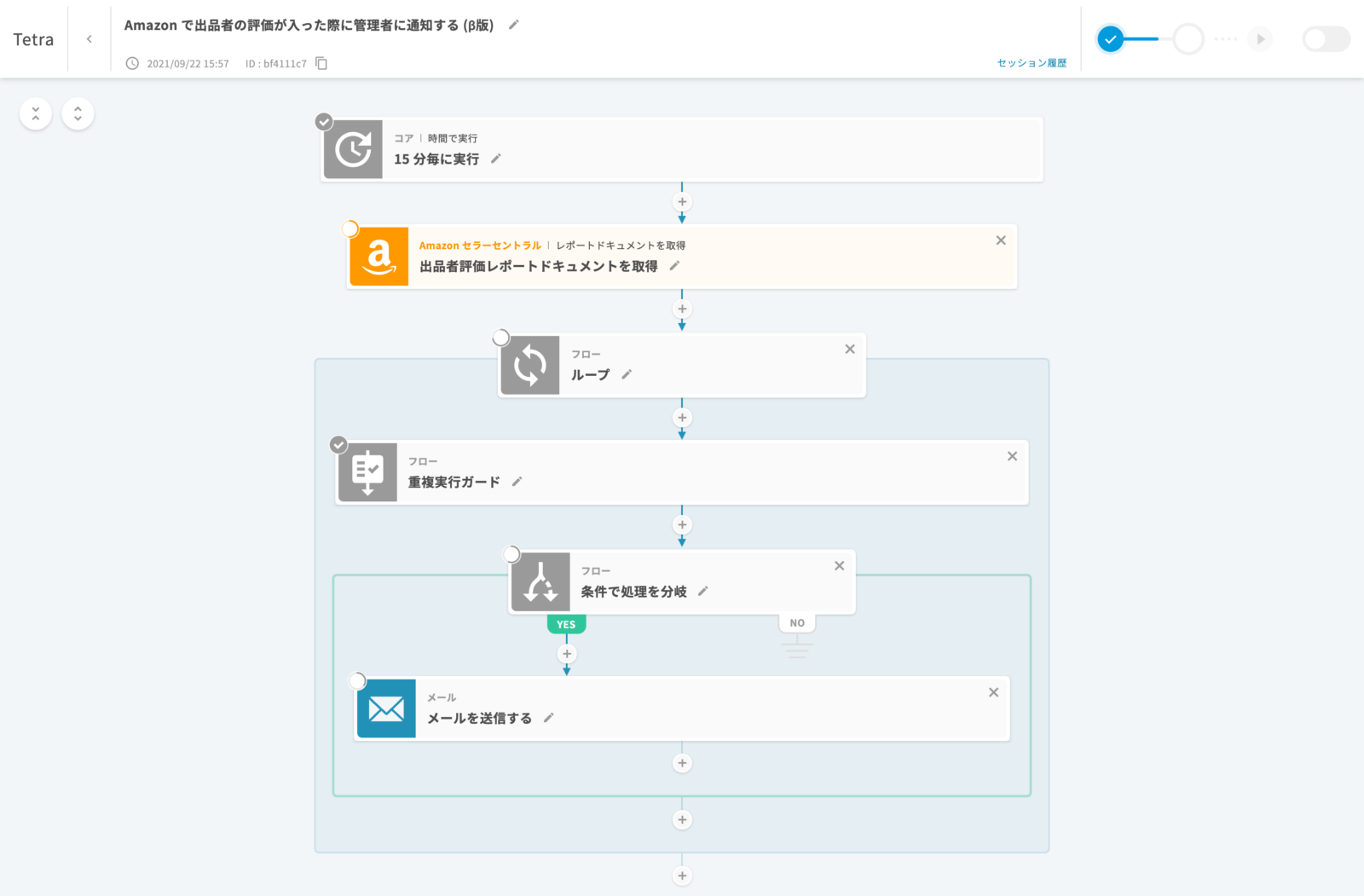The width and height of the screenshot is (1364, 896).
Task: Click the Amazon セラーセントラル label
Action: (x=480, y=246)
